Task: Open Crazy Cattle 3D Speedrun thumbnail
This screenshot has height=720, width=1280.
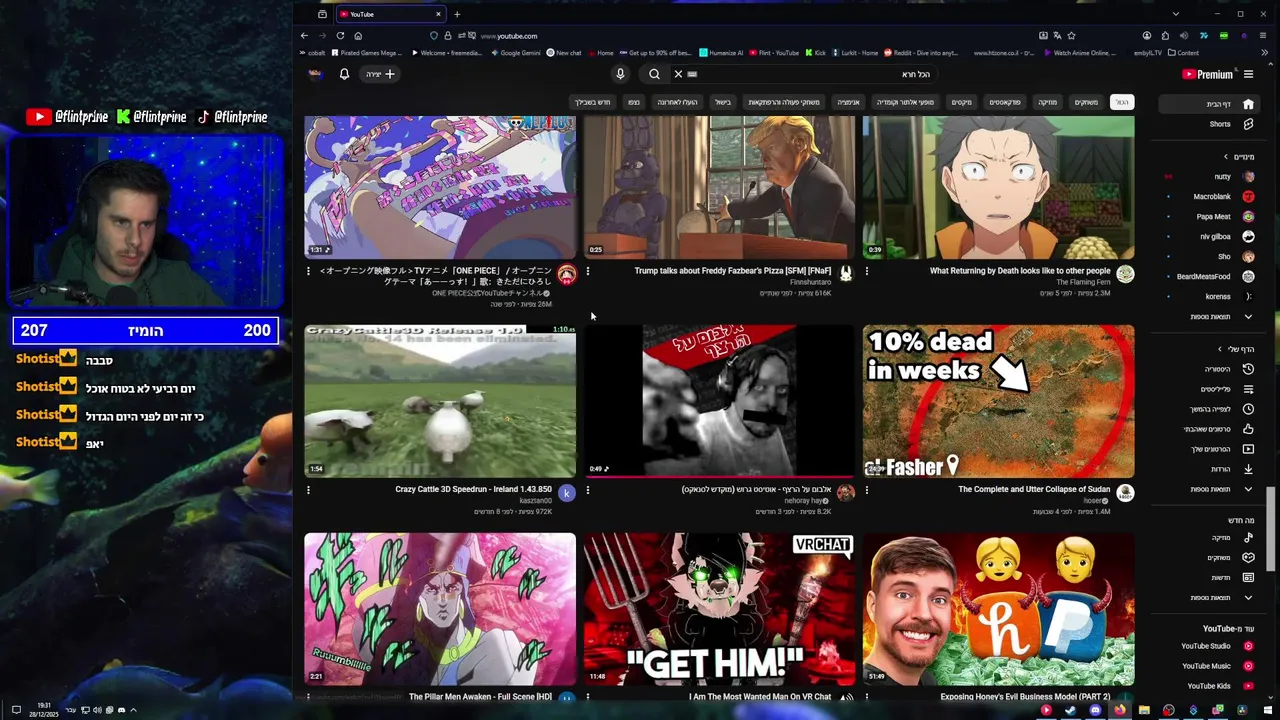Action: (x=440, y=401)
